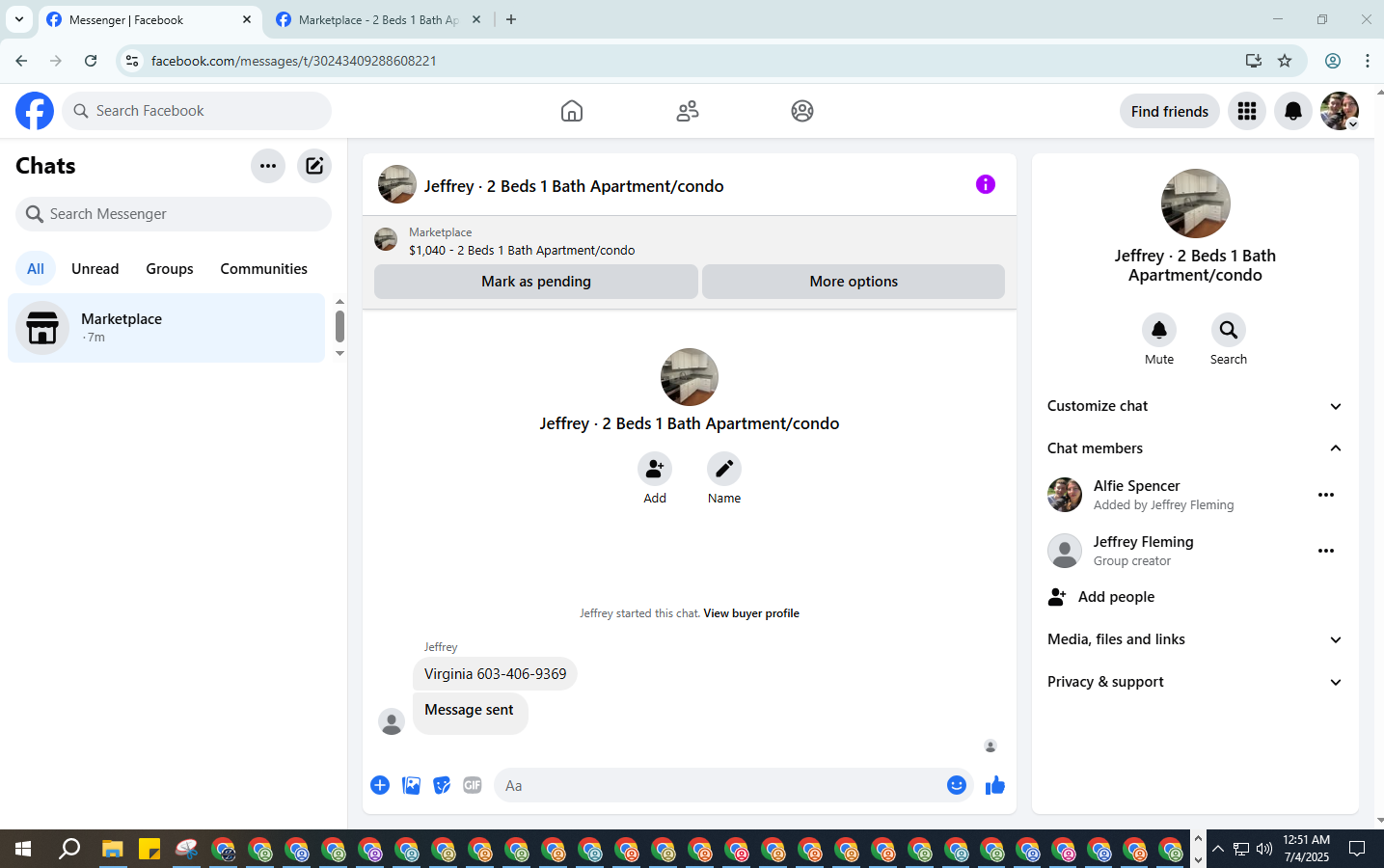
Task: Open the Friends icon in top navigation
Action: [x=688, y=111]
